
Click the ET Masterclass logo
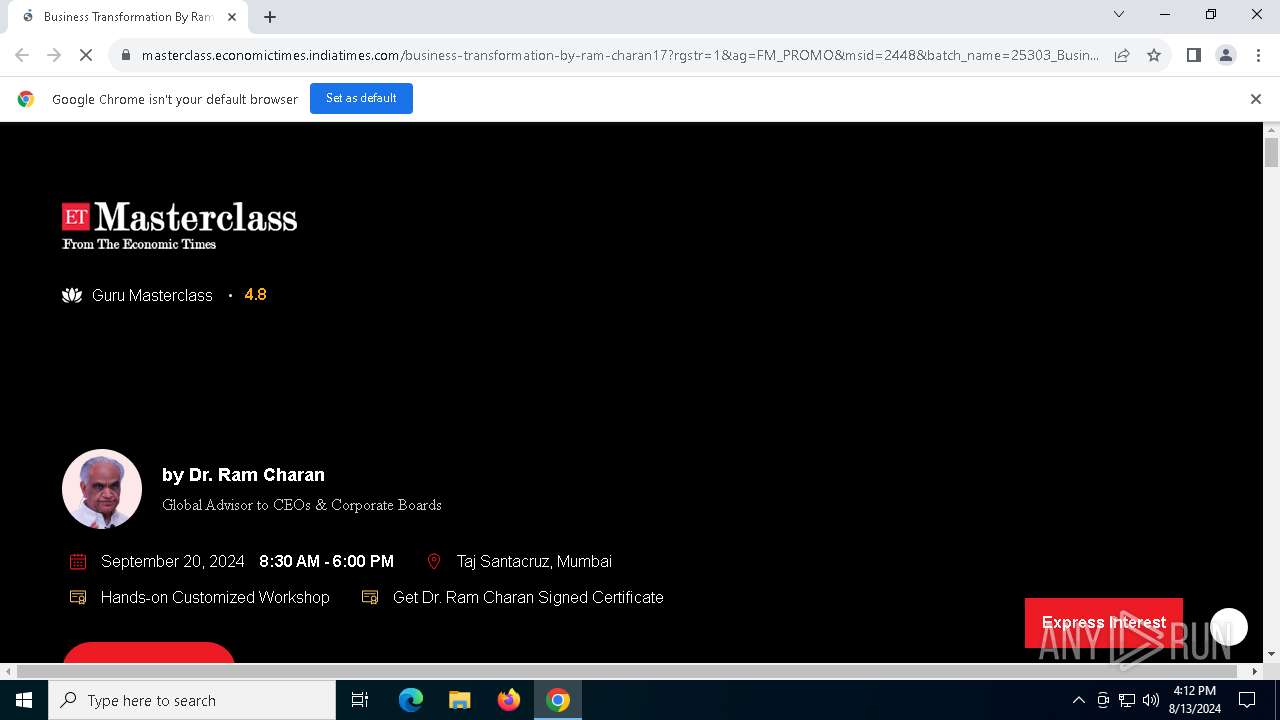[x=180, y=225]
